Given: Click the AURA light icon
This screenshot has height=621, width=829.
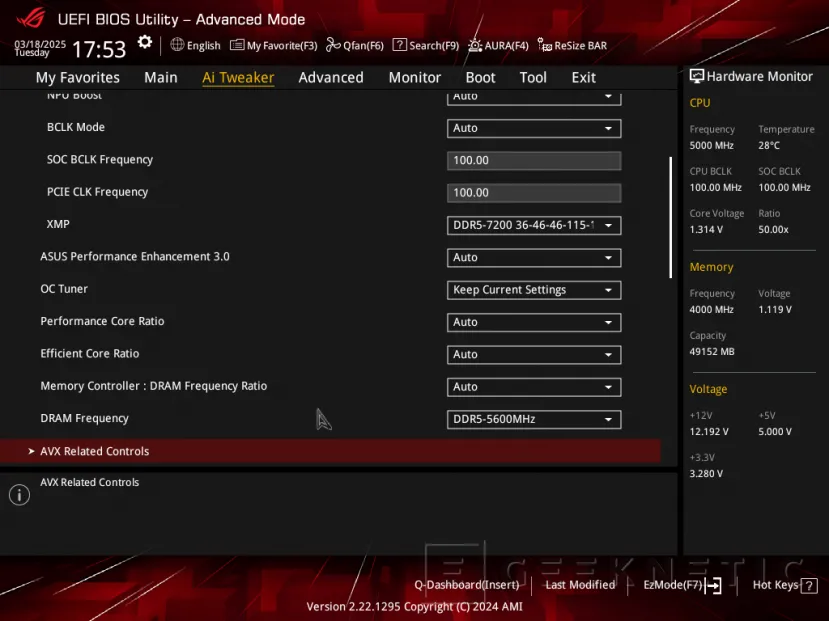Looking at the screenshot, I should click(475, 45).
